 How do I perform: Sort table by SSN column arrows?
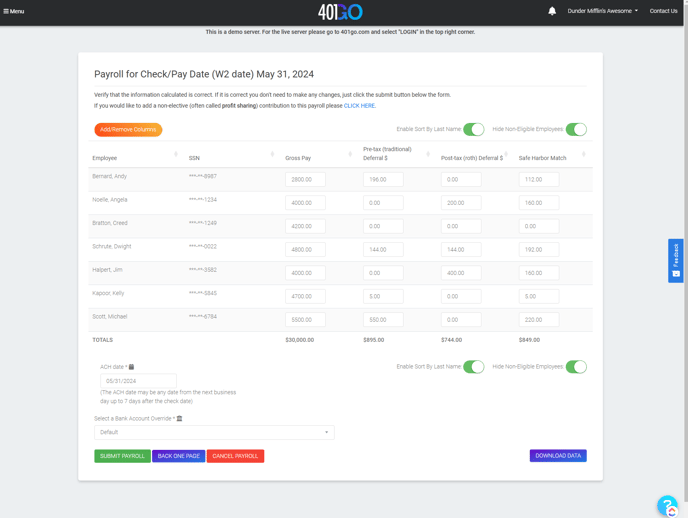[272, 154]
